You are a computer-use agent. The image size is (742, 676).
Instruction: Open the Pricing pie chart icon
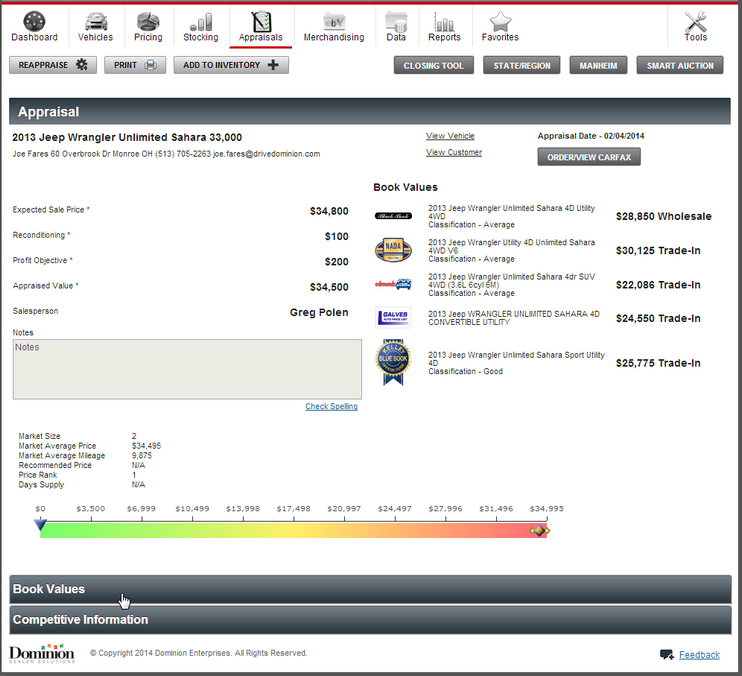point(148,21)
